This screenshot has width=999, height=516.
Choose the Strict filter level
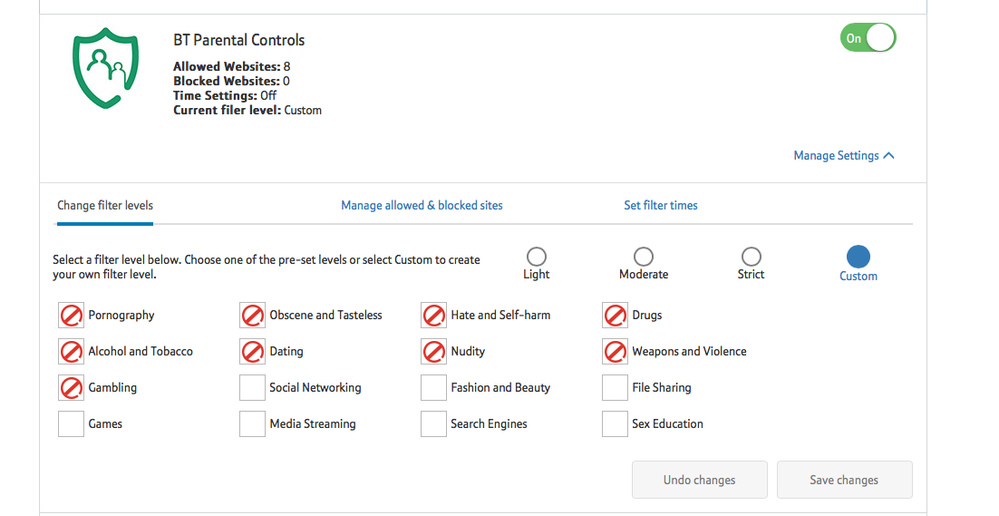(751, 257)
